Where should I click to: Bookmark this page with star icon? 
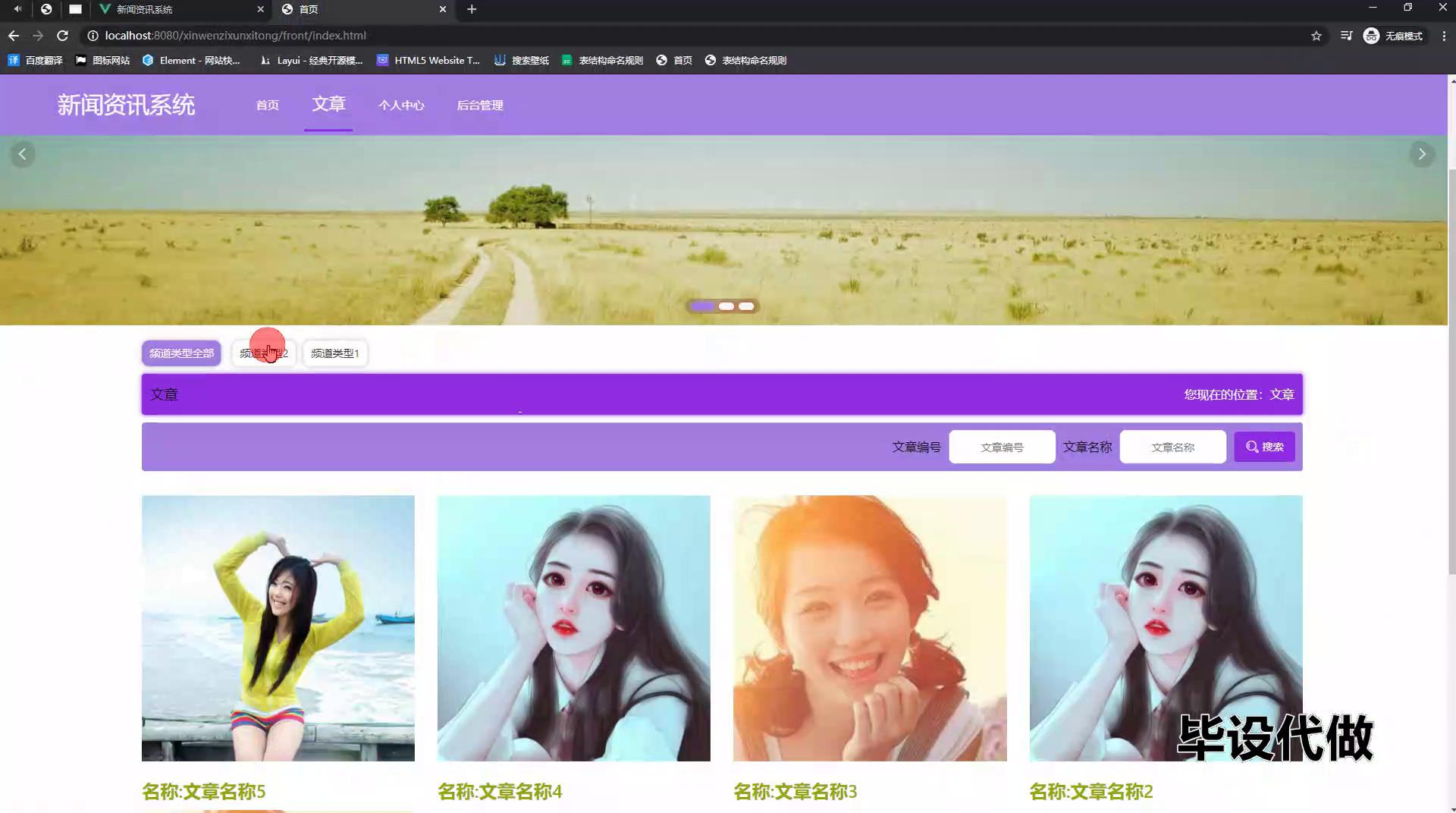point(1316,36)
